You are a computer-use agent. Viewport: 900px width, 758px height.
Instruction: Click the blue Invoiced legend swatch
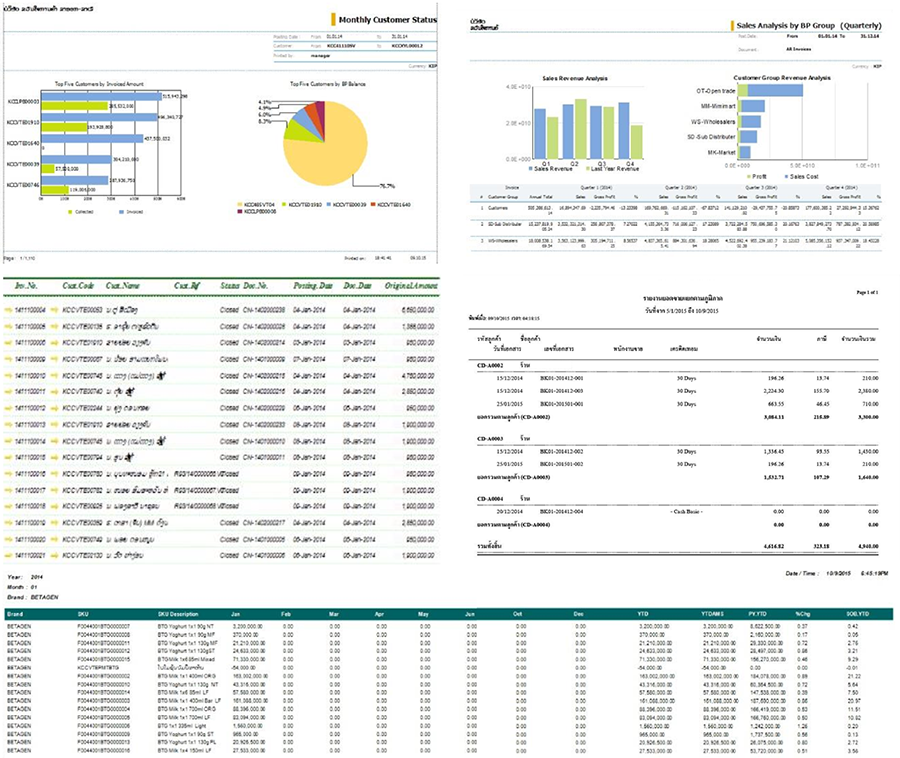(121, 212)
